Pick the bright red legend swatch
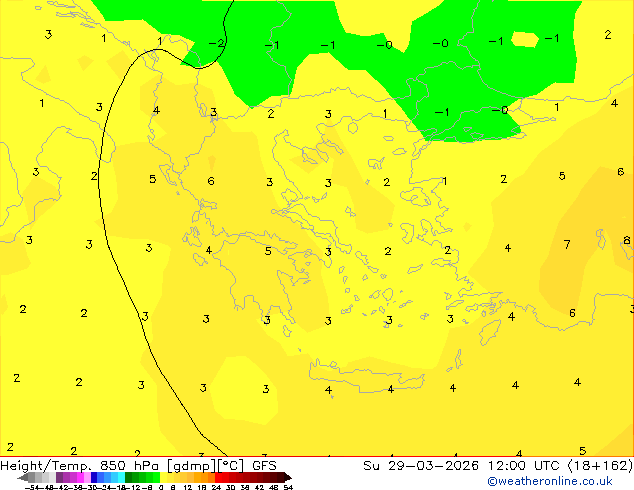 pyautogui.click(x=218, y=477)
